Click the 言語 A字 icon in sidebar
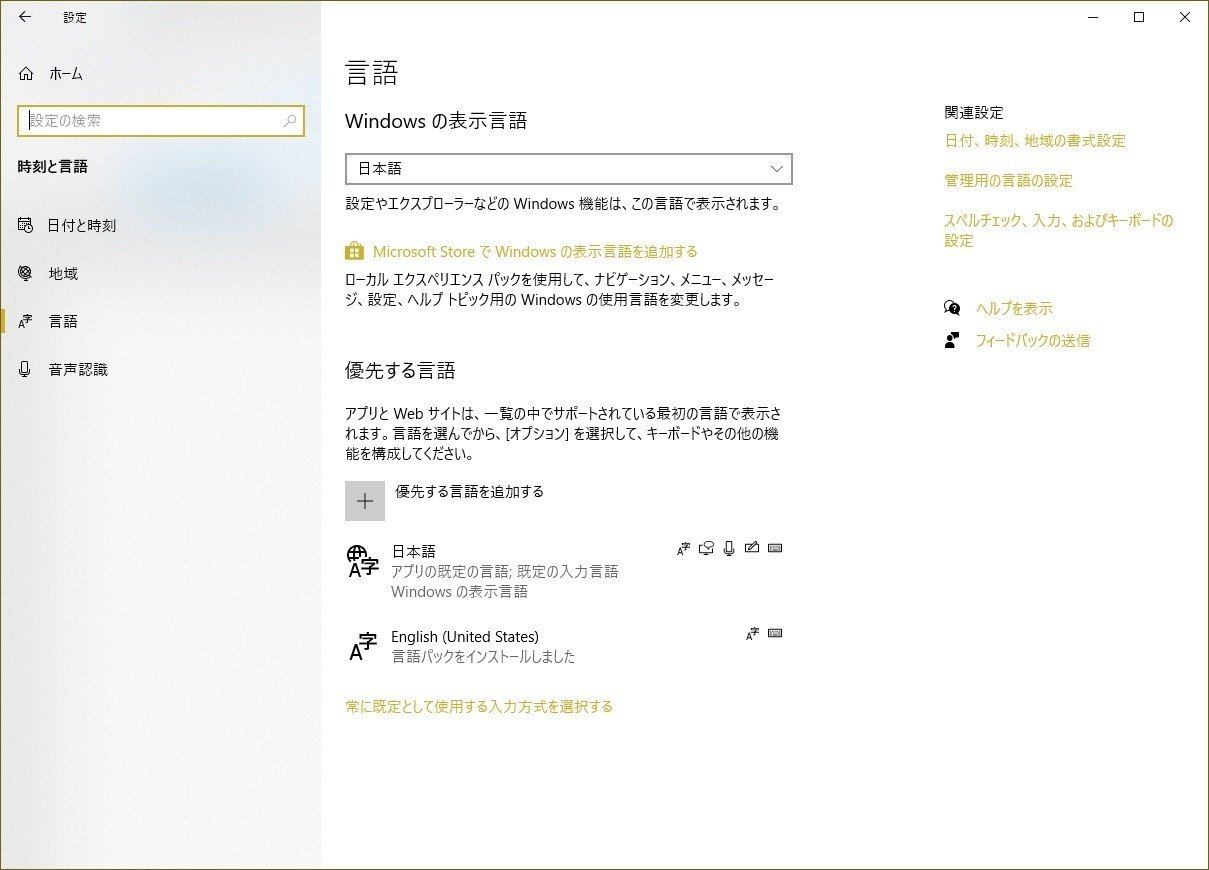1209x870 pixels. (x=24, y=321)
